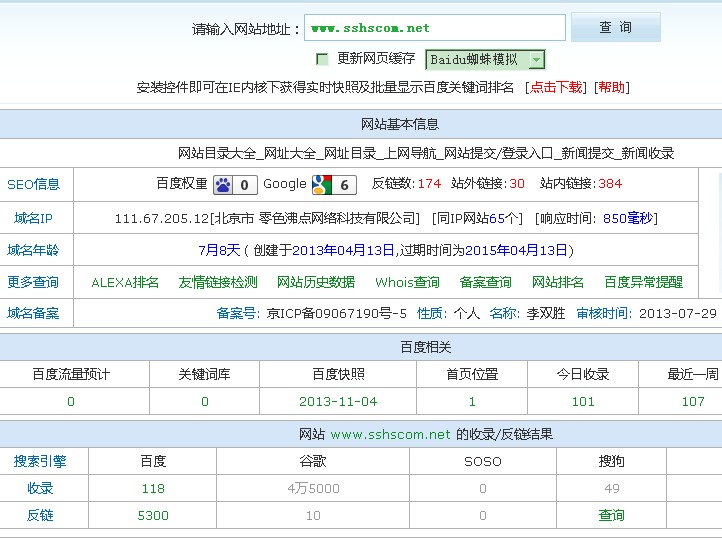The width and height of the screenshot is (722, 538).
Task: Click Baidu 反链 value 5300
Action: 153,515
